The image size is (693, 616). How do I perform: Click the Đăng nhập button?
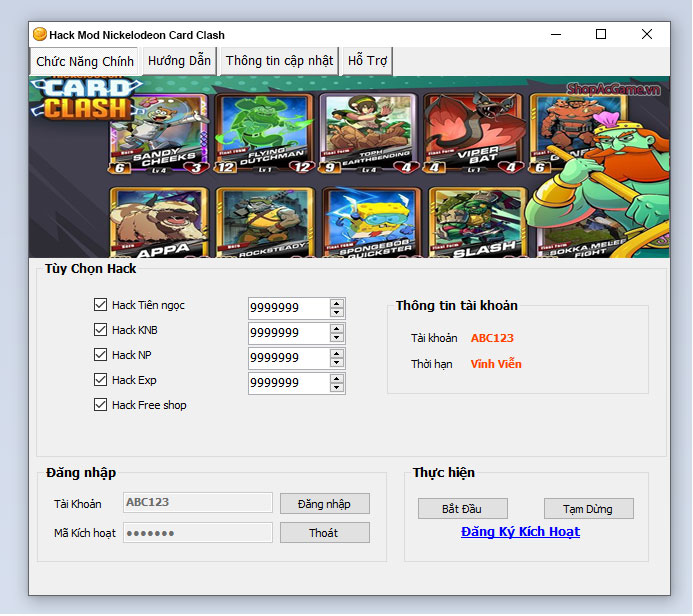[324, 504]
